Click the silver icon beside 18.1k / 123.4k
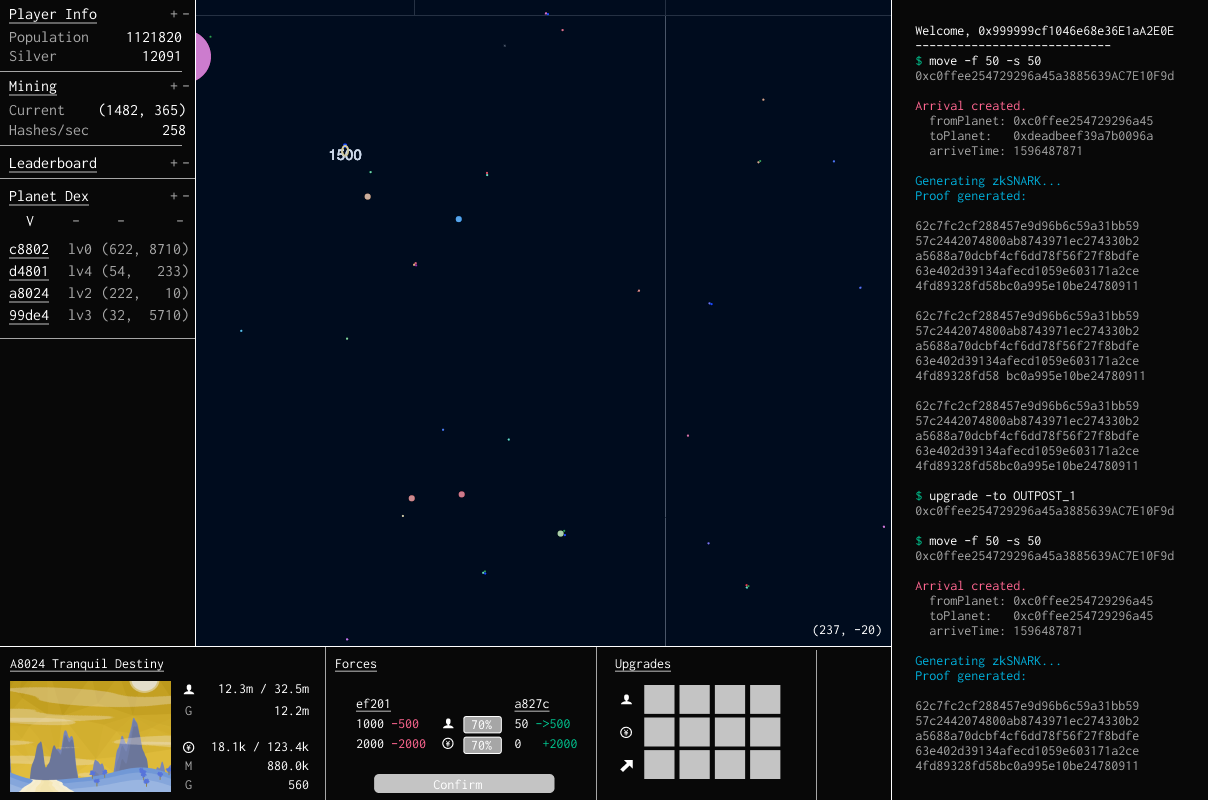 (189, 747)
